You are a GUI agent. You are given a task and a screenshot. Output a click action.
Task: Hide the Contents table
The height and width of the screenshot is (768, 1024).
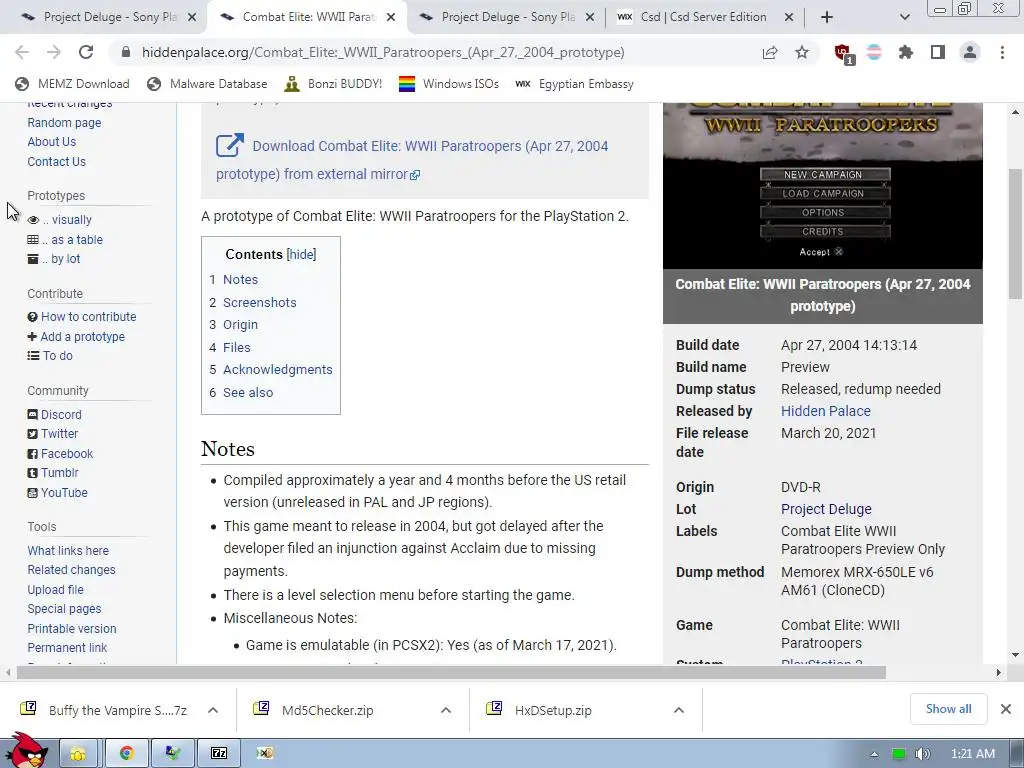click(x=302, y=254)
